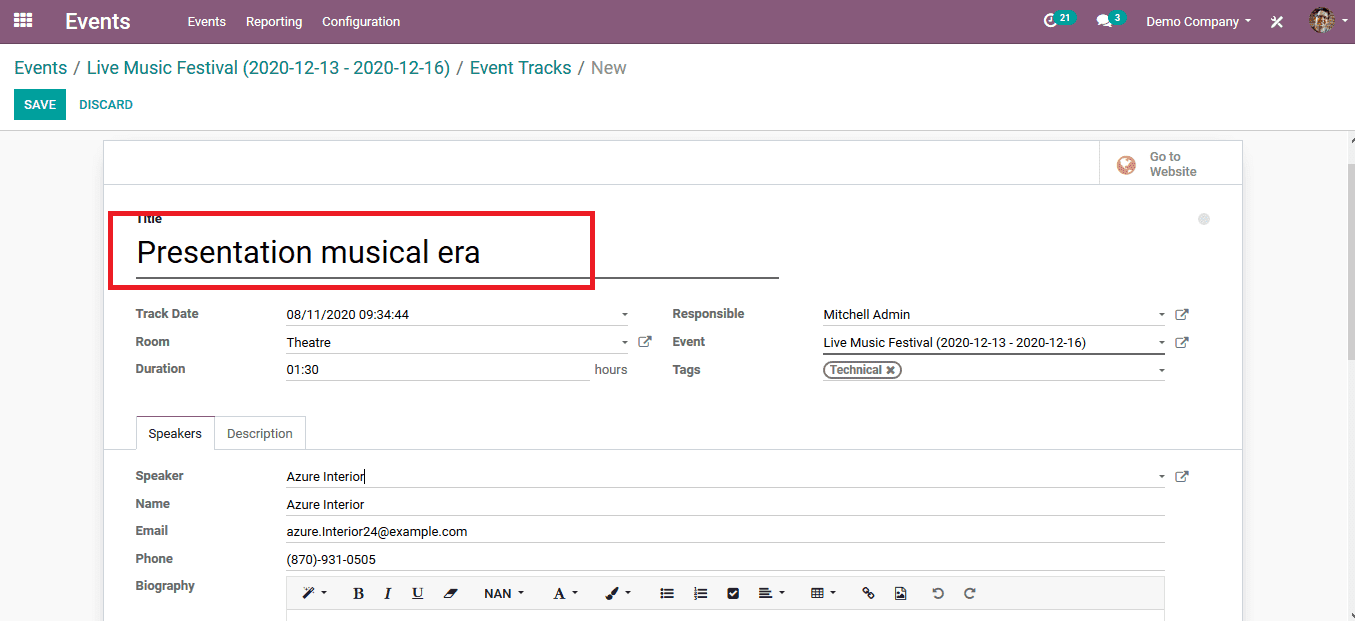
Task: Toggle the grey kanban state dot
Action: point(1204,219)
